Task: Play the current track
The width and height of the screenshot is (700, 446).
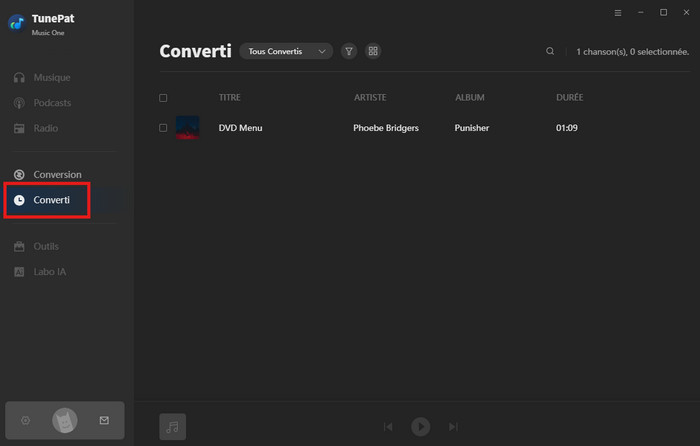Action: (x=421, y=427)
